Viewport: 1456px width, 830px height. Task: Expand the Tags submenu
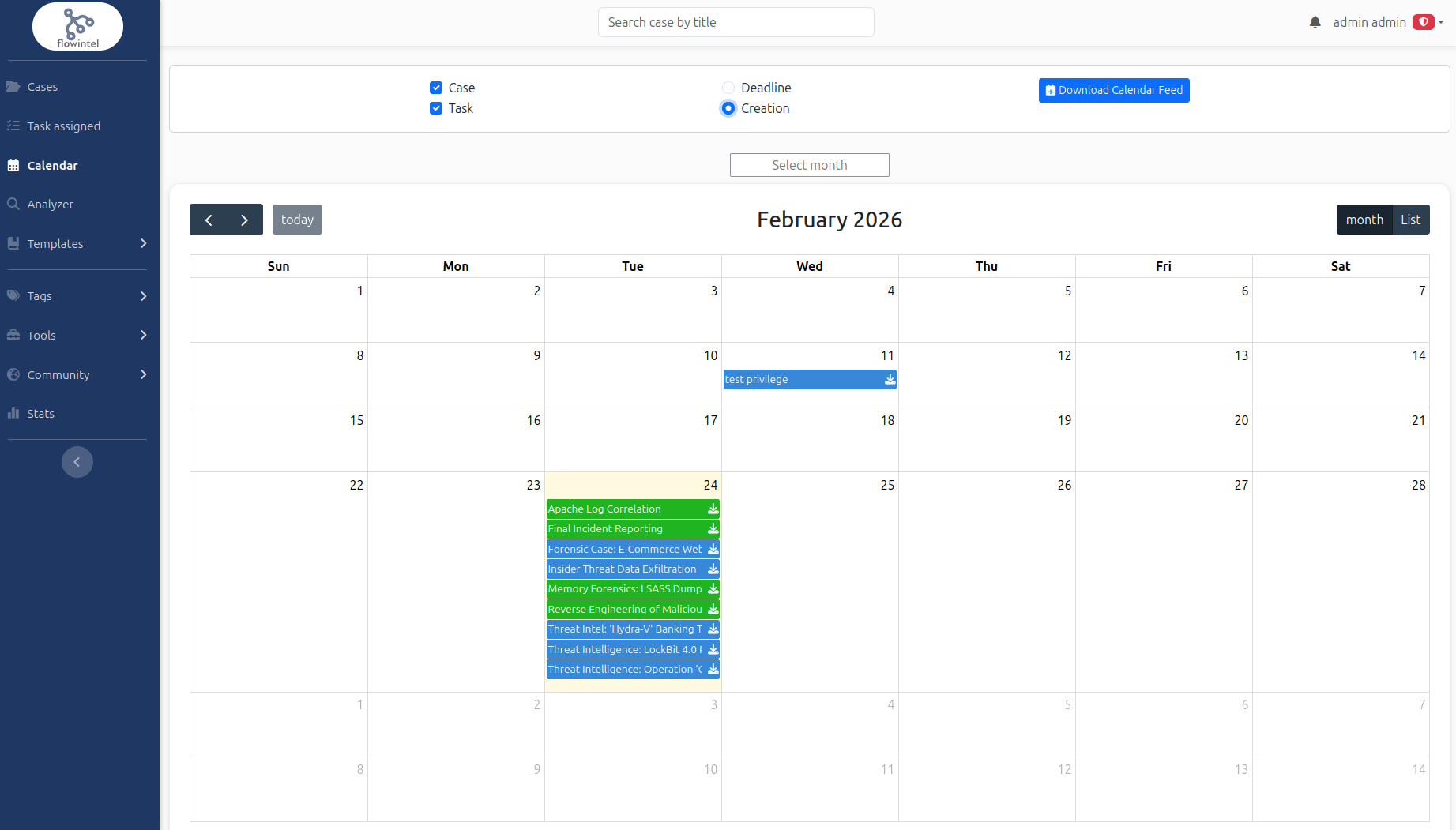click(x=143, y=296)
